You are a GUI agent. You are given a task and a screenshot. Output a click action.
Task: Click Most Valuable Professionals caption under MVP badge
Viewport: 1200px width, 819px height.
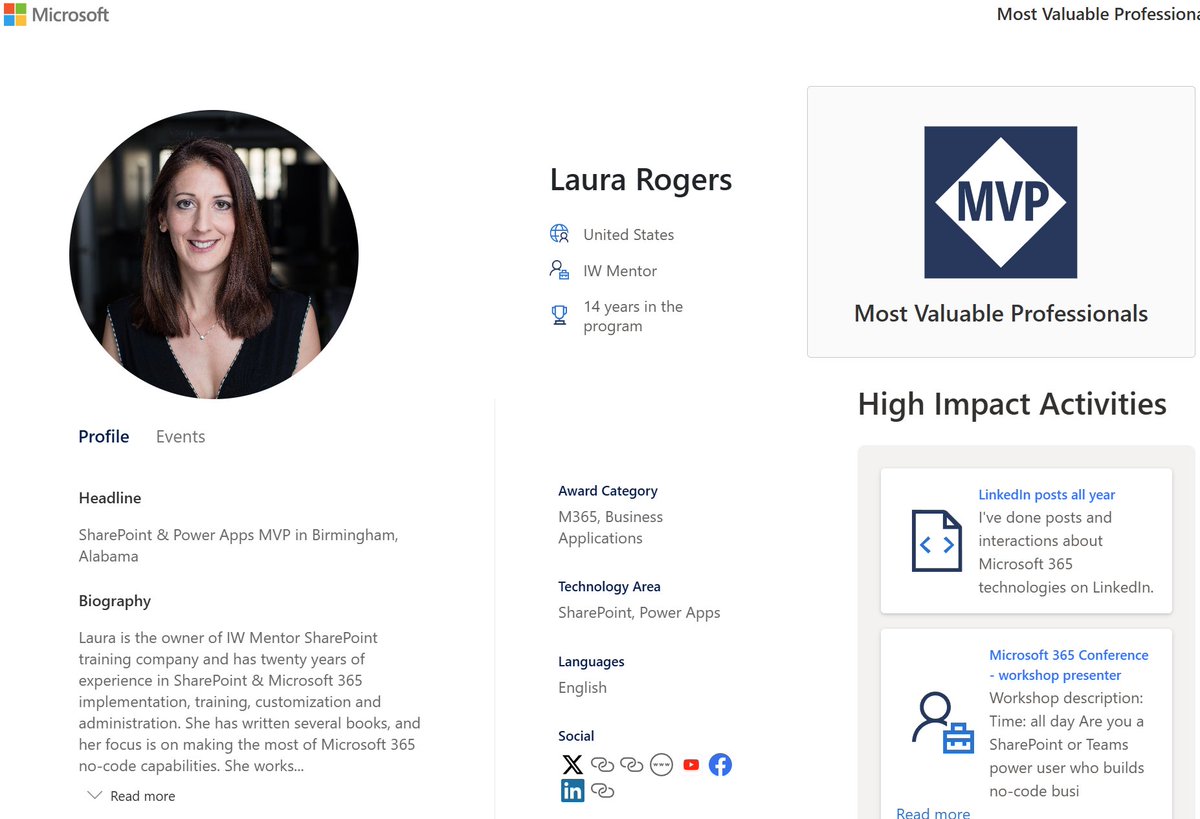[1001, 313]
